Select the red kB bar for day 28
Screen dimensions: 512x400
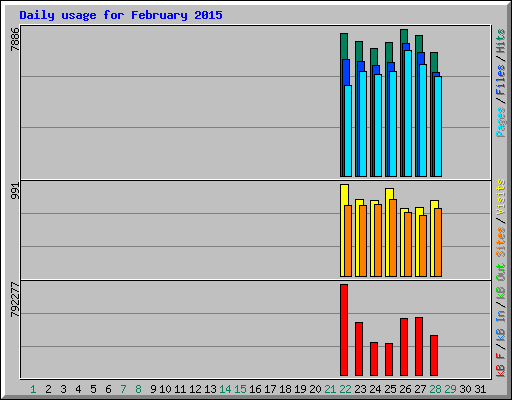point(434,356)
